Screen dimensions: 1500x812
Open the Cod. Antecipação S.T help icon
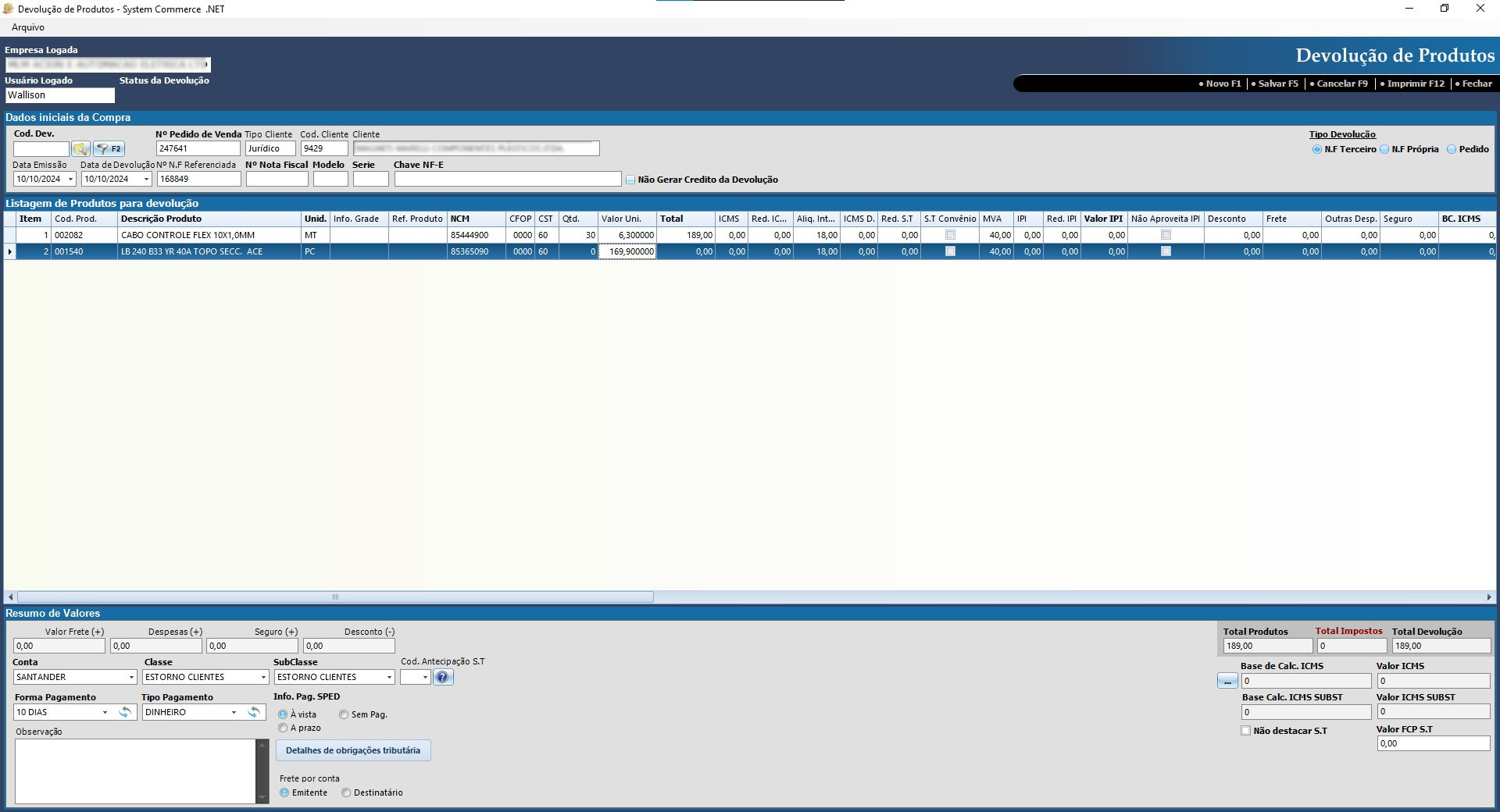(442, 678)
